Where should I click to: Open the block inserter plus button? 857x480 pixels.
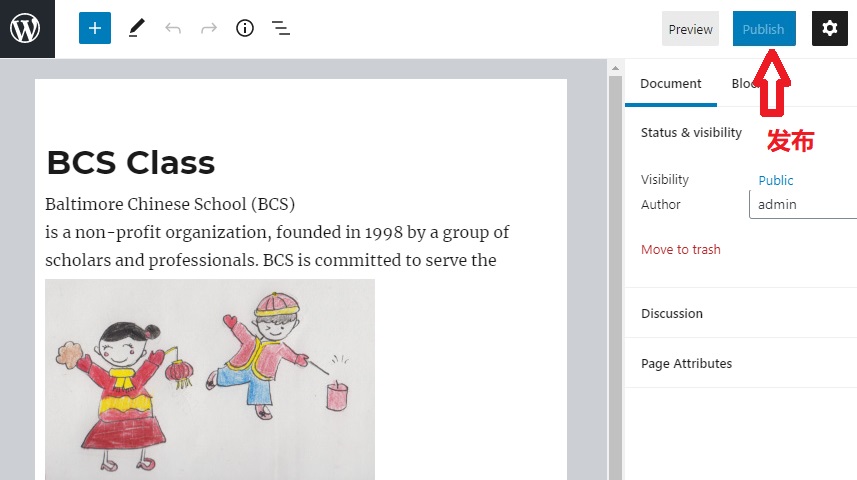95,29
